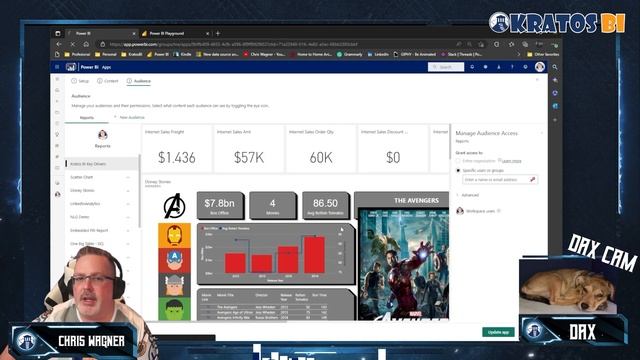This screenshot has height=360, width=640.
Task: Expand the bookmarks bar overflow chevron
Action: [x=519, y=54]
